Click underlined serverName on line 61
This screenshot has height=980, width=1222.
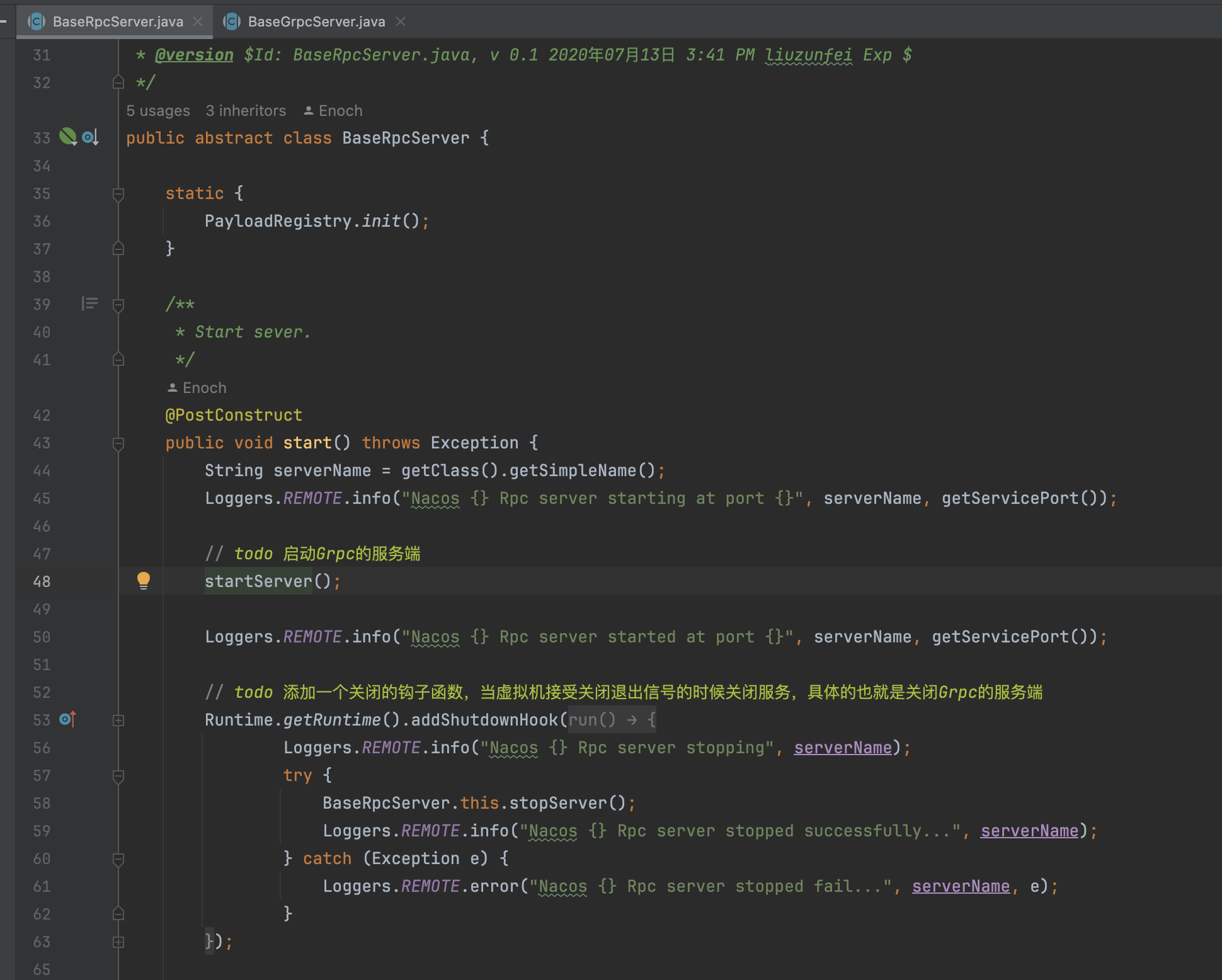(961, 886)
